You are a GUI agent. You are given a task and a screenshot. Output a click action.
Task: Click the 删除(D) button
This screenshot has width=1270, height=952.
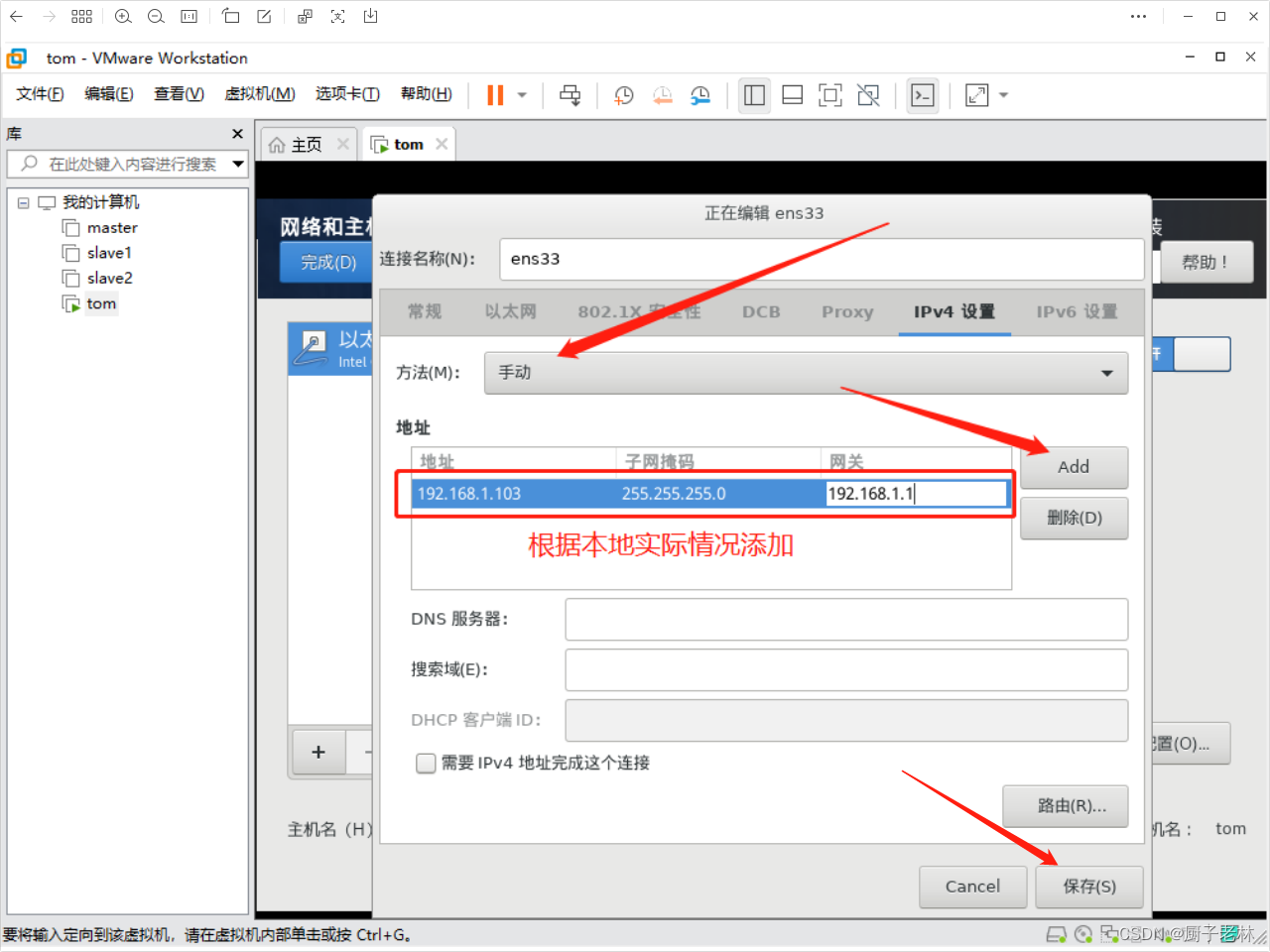1074,518
